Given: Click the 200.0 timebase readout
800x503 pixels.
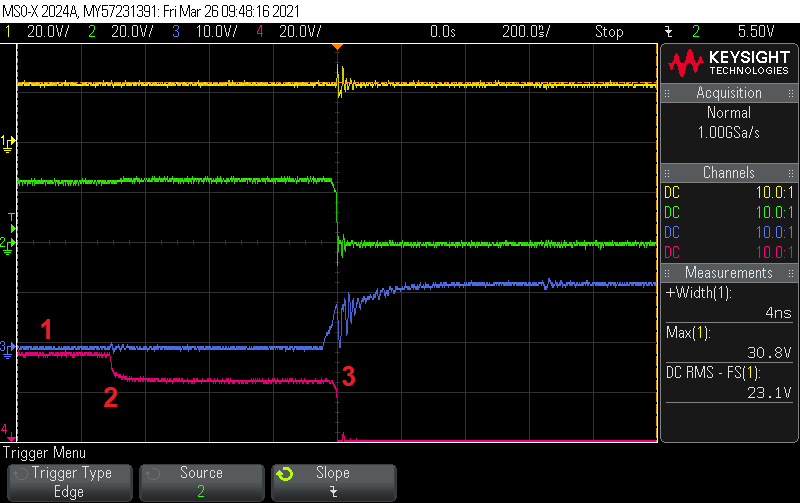Looking at the screenshot, I should tap(526, 32).
